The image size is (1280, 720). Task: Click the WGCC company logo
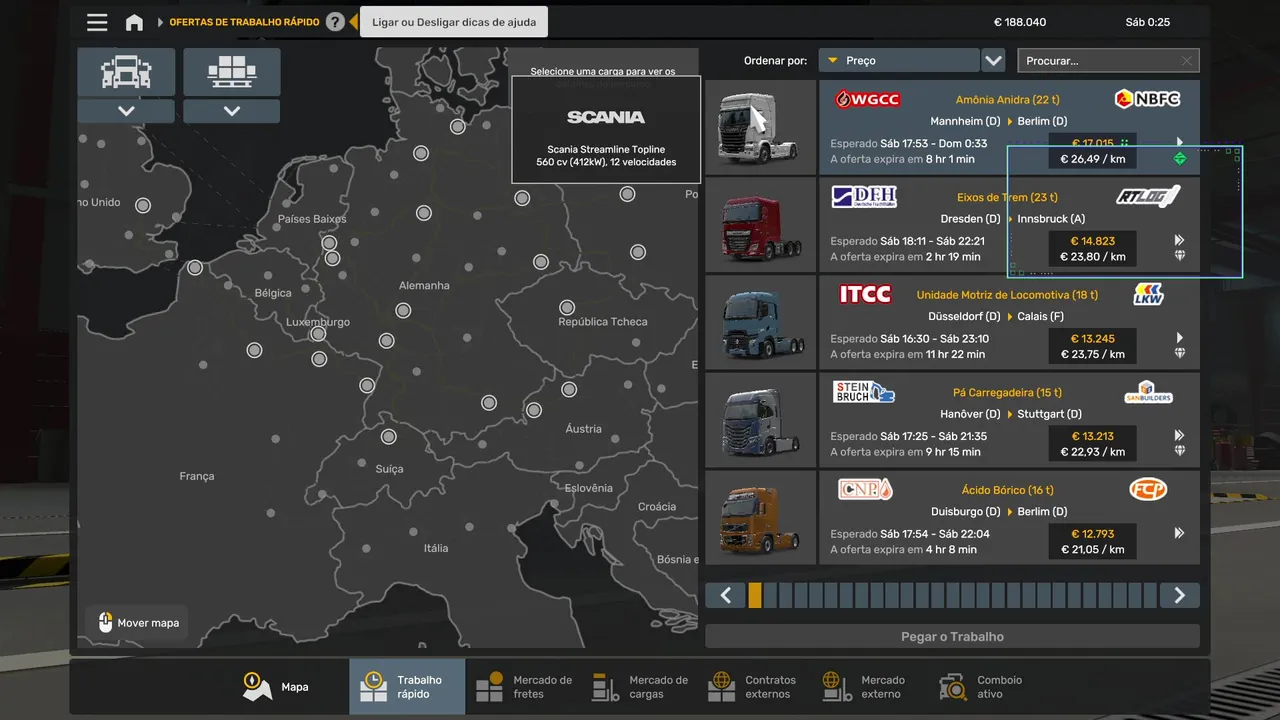click(x=867, y=99)
